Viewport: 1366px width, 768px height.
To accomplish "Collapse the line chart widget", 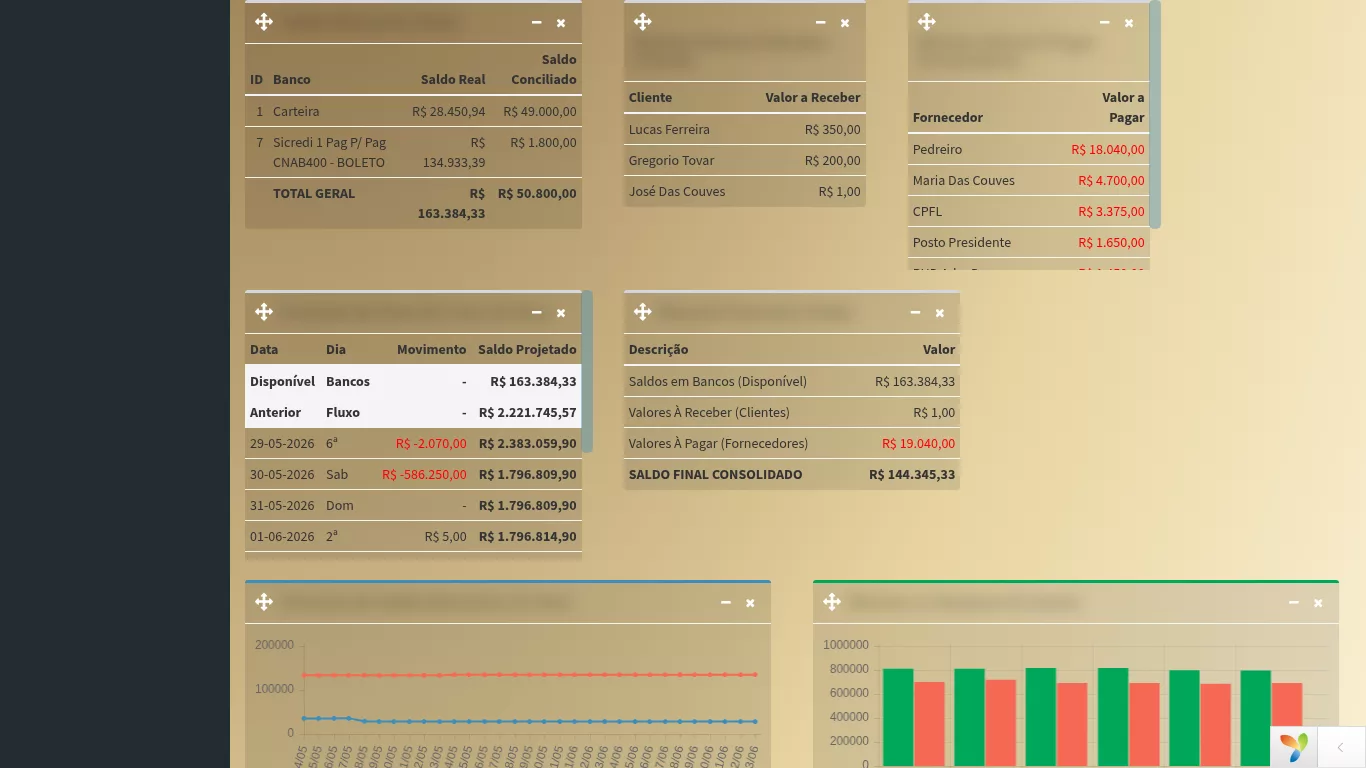I will (x=726, y=602).
